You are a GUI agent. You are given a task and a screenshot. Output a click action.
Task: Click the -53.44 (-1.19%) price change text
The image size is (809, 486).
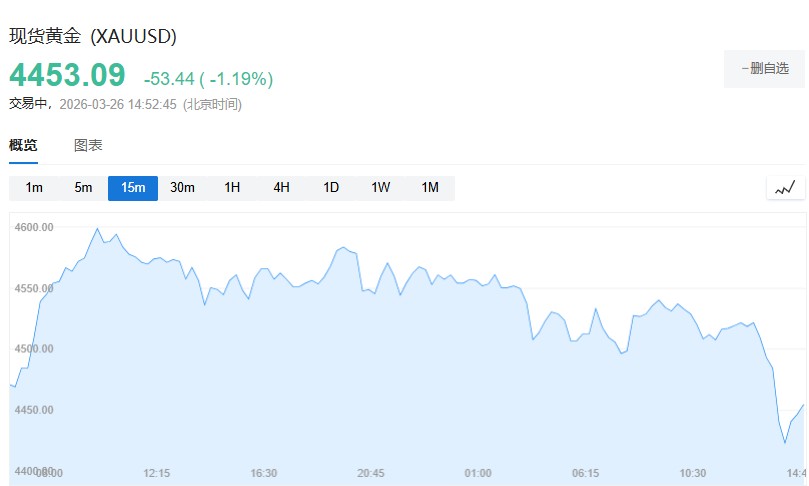208,79
